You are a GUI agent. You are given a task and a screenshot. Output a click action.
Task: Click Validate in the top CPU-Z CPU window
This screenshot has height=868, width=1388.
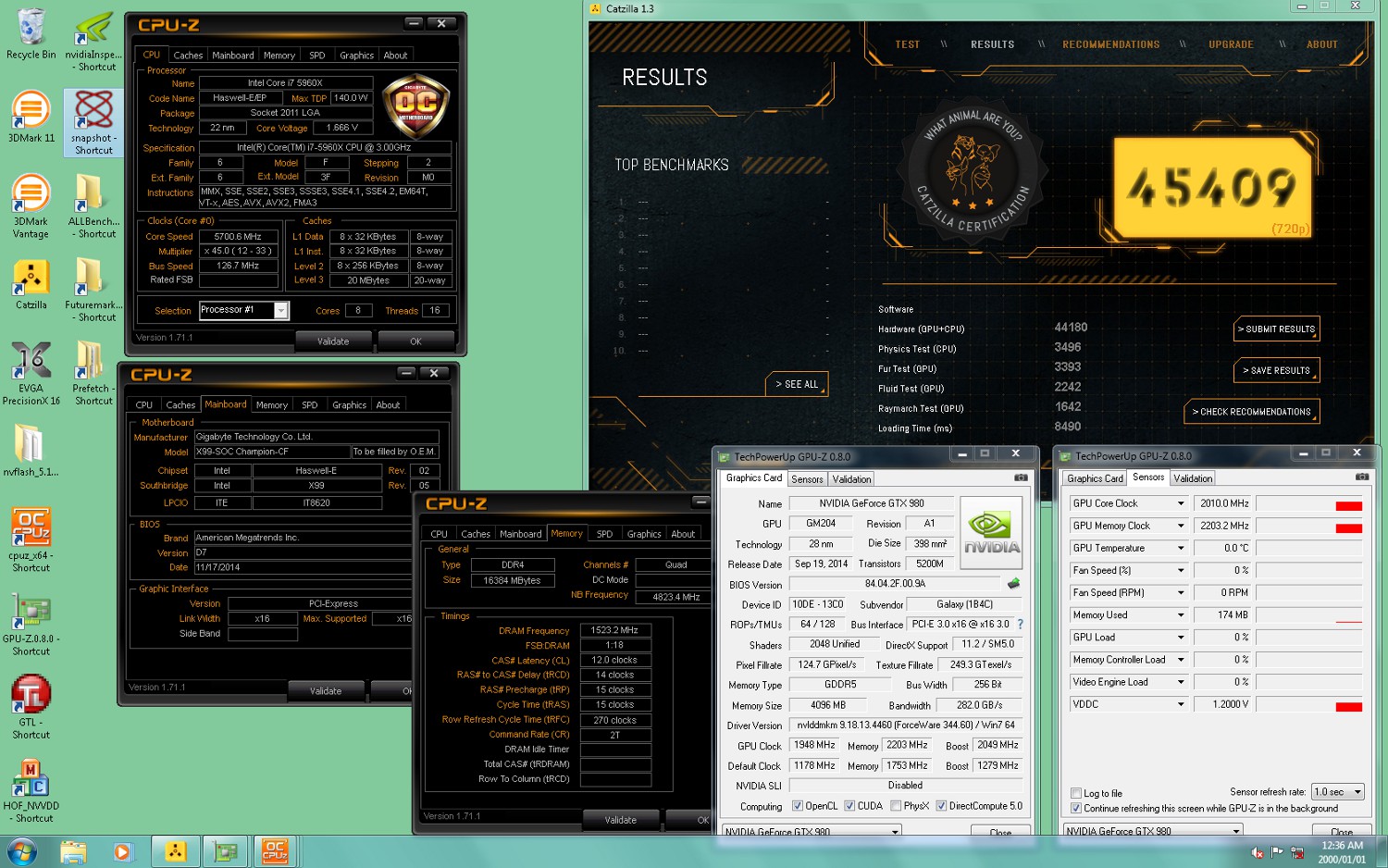click(x=333, y=341)
